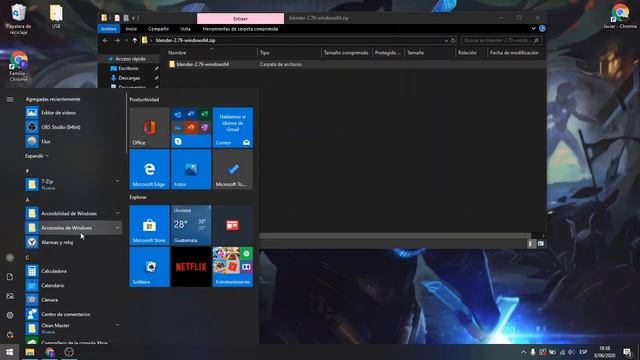This screenshot has height=360, width=640.
Task: Open Calculadora from the app list
Action: tap(73, 271)
